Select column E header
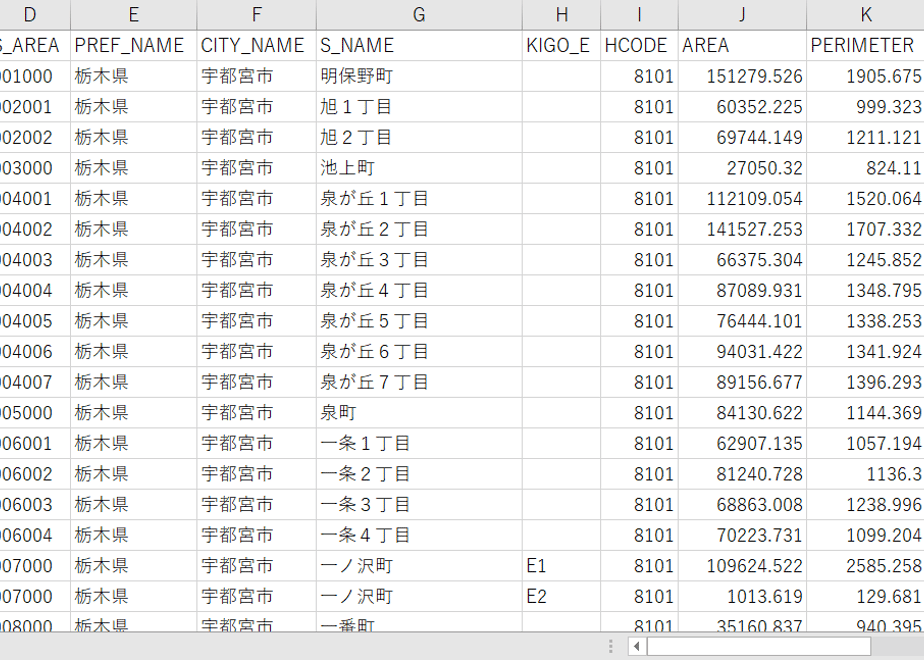Image resolution: width=924 pixels, height=660 pixels. (134, 15)
